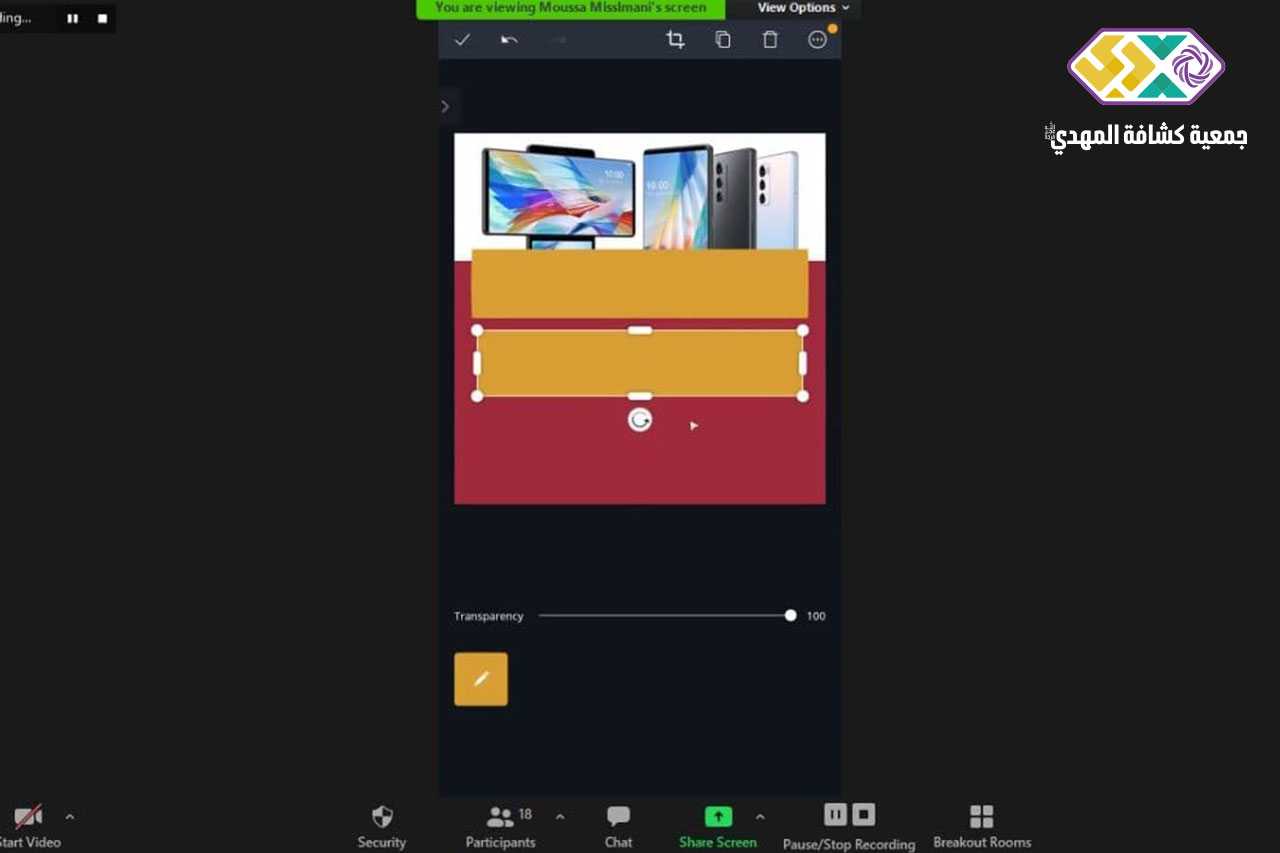The width and height of the screenshot is (1280, 853).
Task: Open the Chat panel
Action: (618, 825)
